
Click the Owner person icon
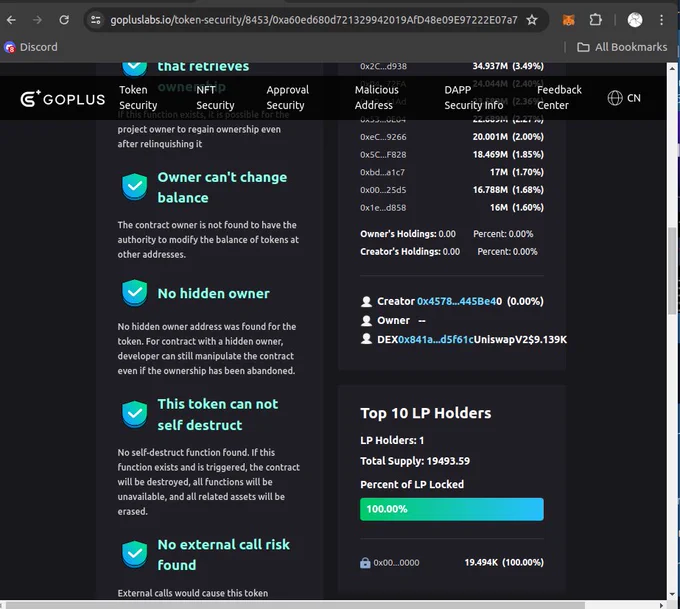click(x=366, y=320)
